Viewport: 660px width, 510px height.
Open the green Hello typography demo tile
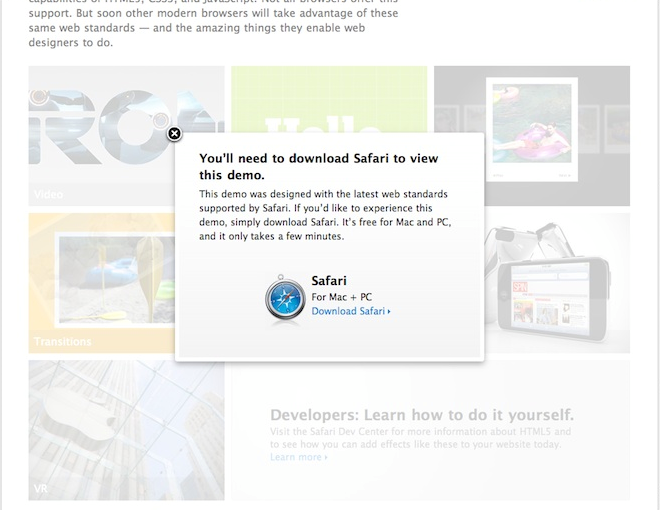pyautogui.click(x=329, y=99)
